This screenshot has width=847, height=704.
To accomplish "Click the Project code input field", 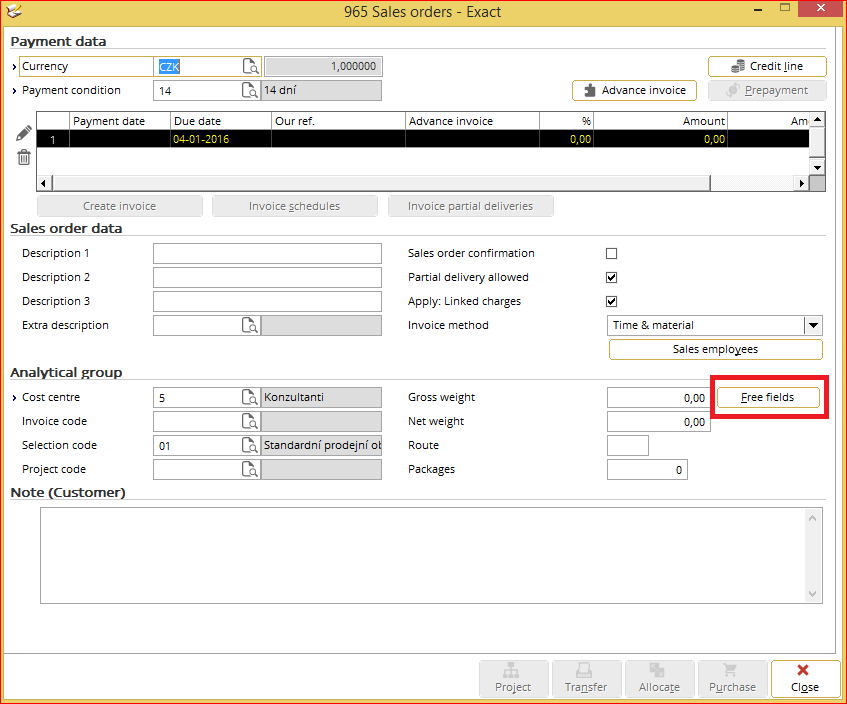I will pyautogui.click(x=198, y=470).
